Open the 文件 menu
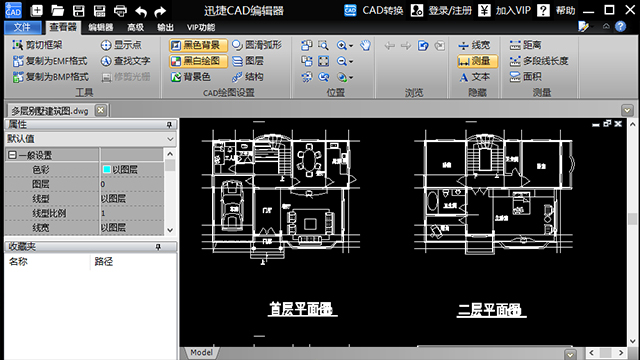The image size is (640, 360). pos(22,27)
